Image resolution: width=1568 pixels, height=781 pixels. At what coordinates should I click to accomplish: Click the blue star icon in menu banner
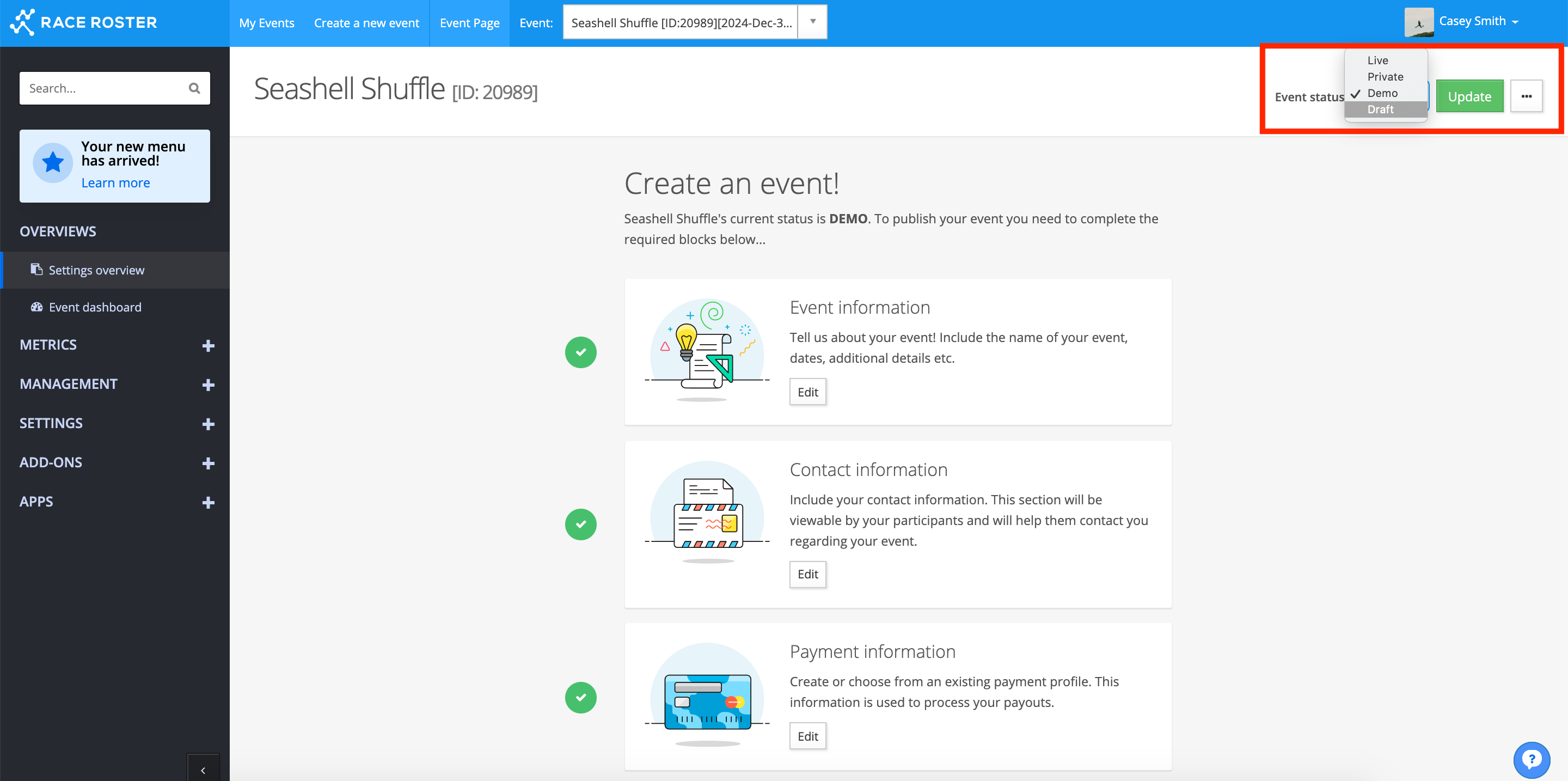[53, 162]
